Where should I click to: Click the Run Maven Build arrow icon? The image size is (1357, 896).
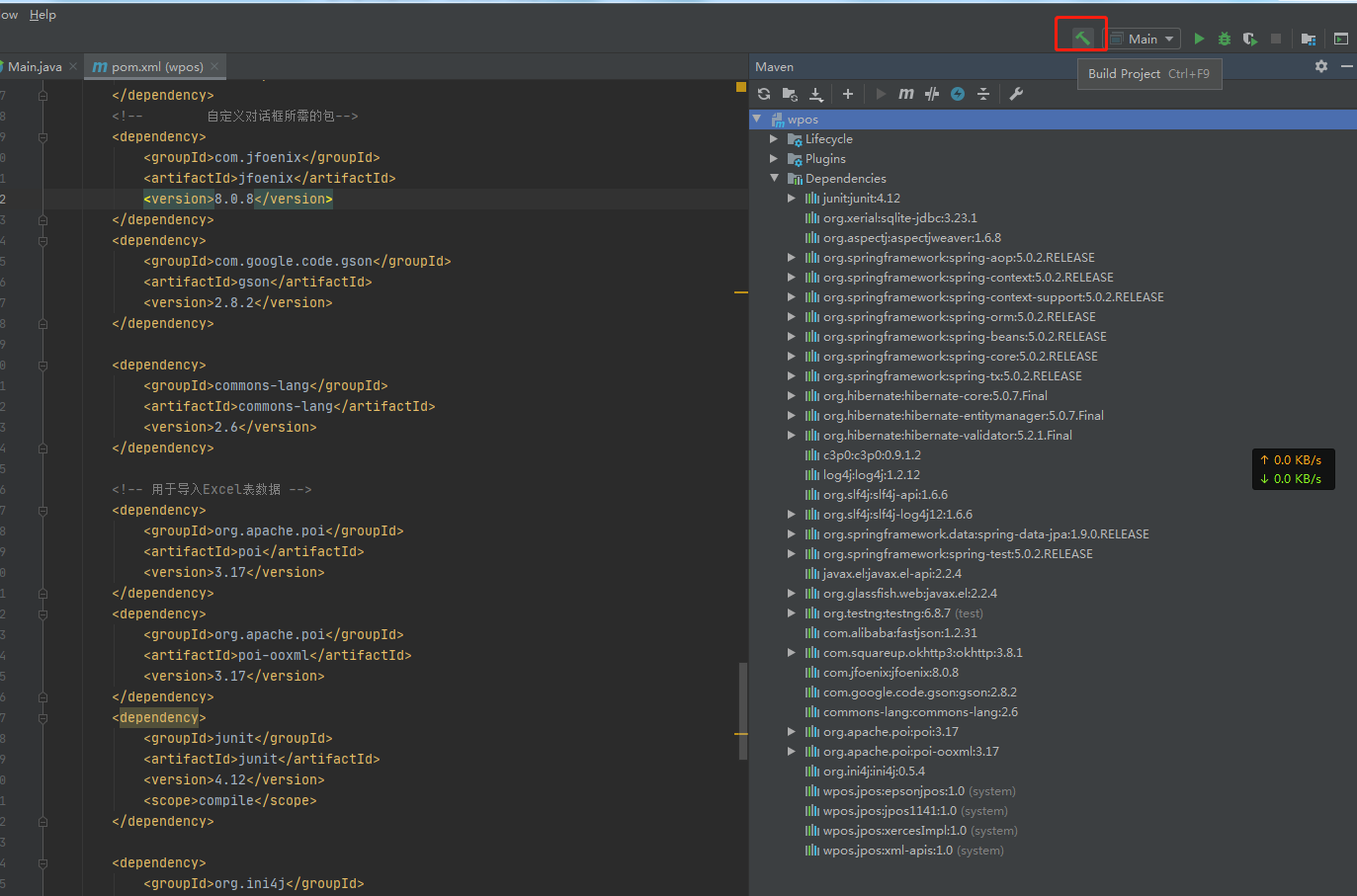[x=881, y=94]
